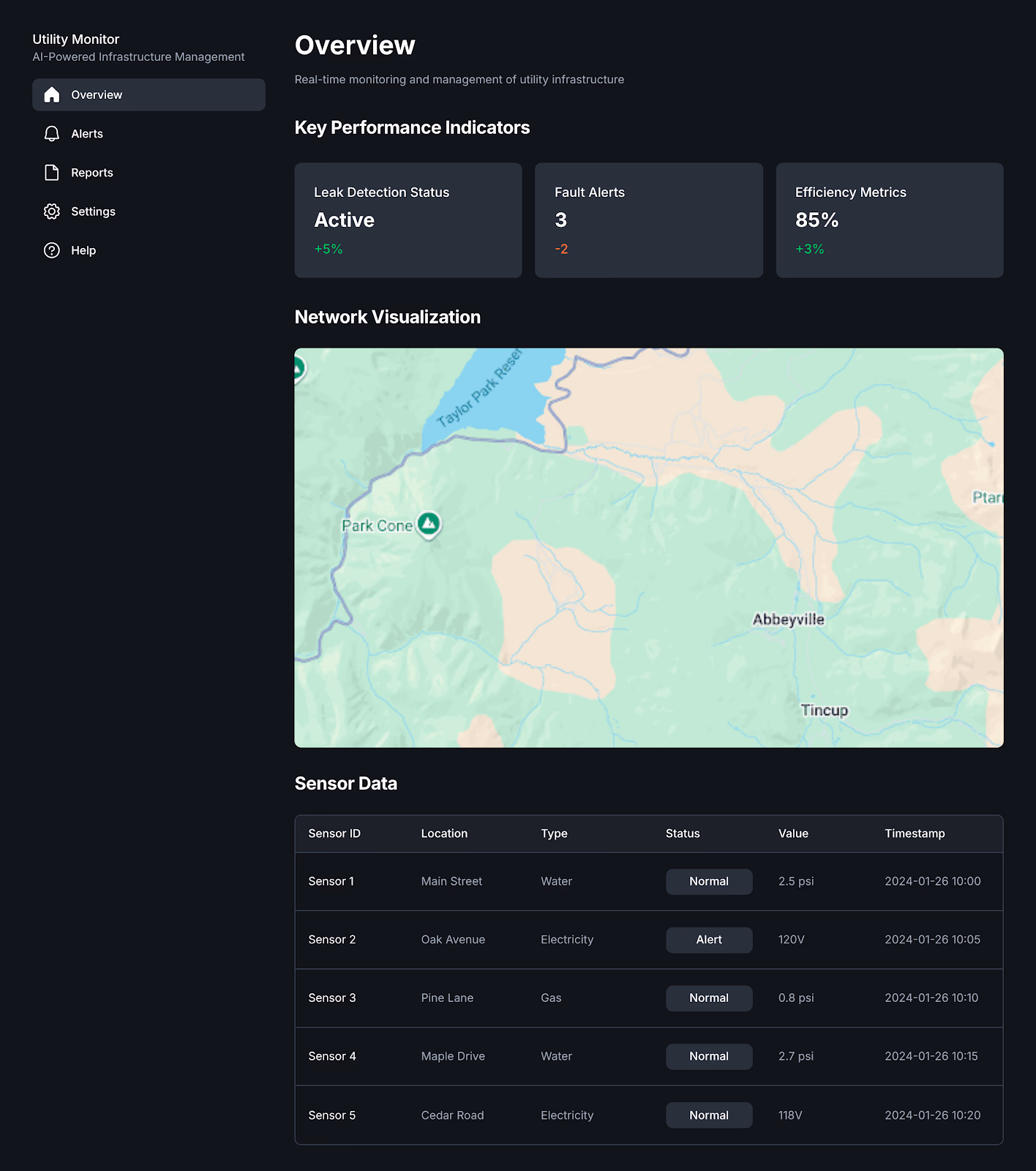Open the Fault Alerts card
1036x1171 pixels.
(x=648, y=220)
